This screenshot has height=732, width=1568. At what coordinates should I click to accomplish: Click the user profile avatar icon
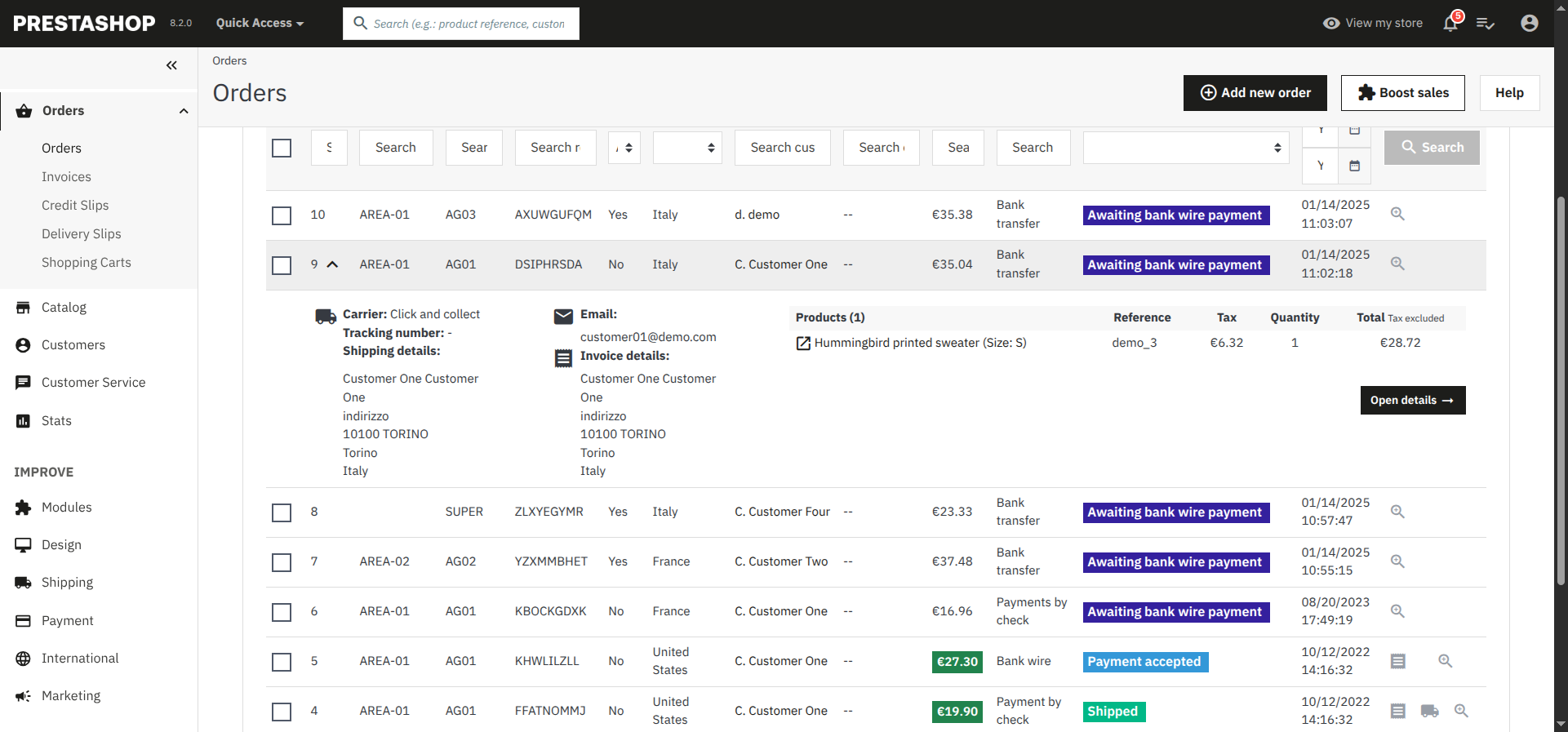[x=1529, y=23]
